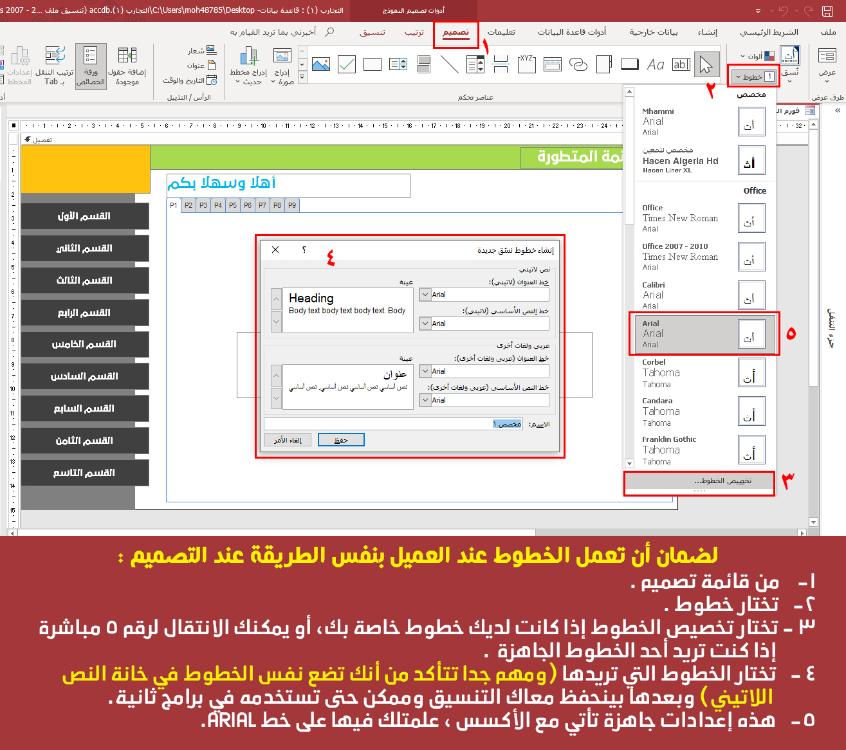The width and height of the screenshot is (846, 750).
Task: Open the View (عرض) dropdown
Action: pyautogui.click(x=827, y=64)
